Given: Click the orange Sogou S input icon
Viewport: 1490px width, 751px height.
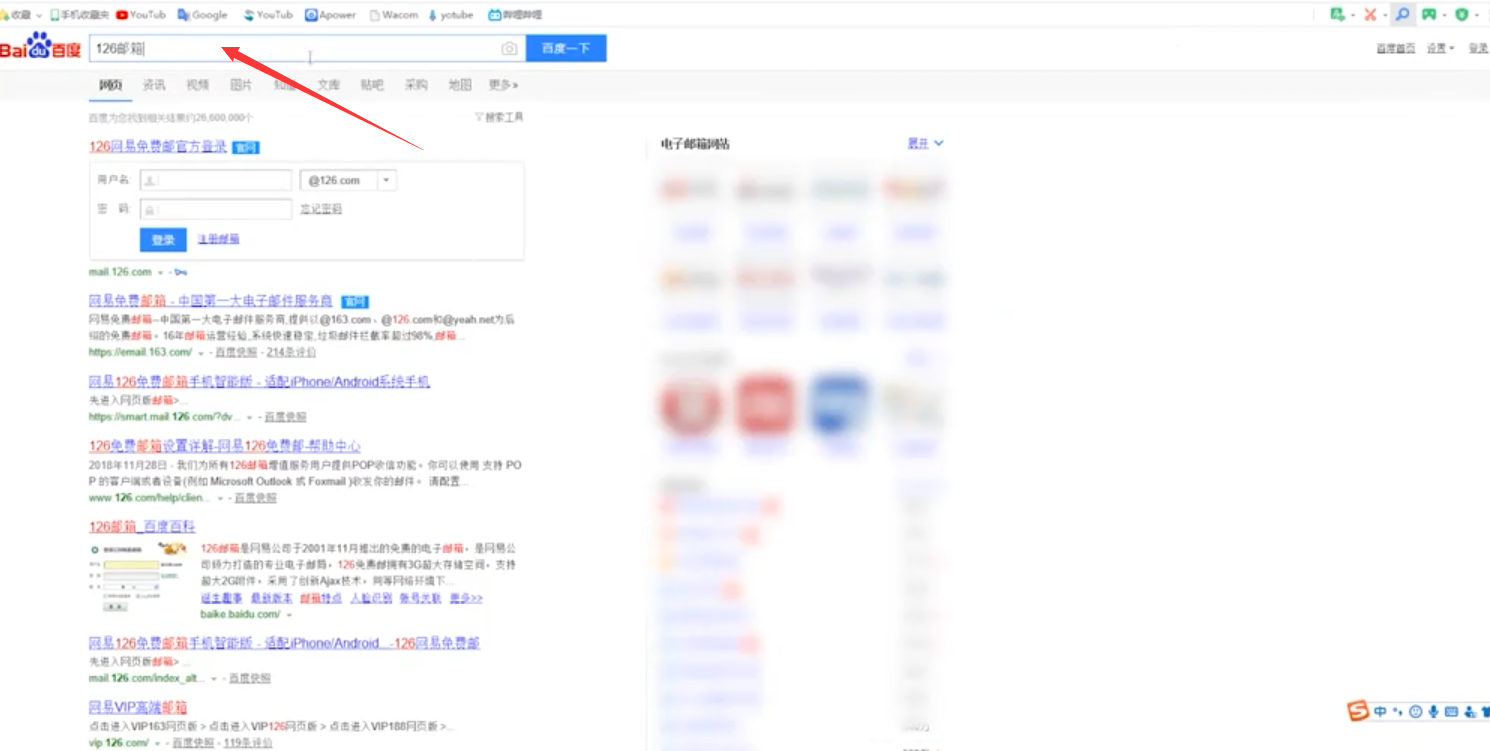Looking at the screenshot, I should (x=1358, y=711).
